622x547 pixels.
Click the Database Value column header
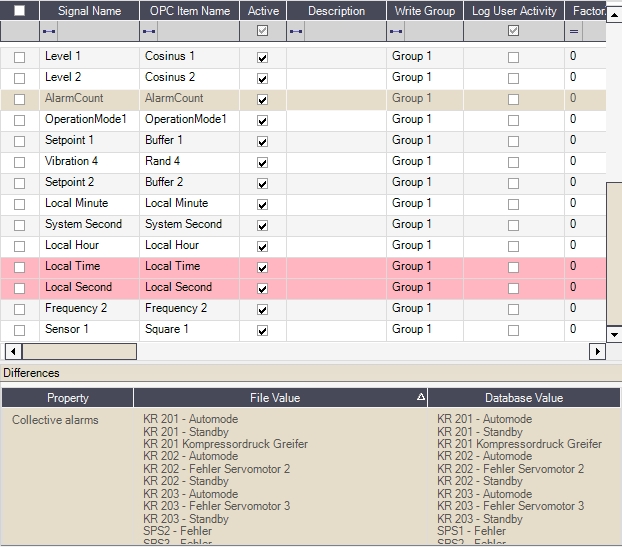point(523,398)
